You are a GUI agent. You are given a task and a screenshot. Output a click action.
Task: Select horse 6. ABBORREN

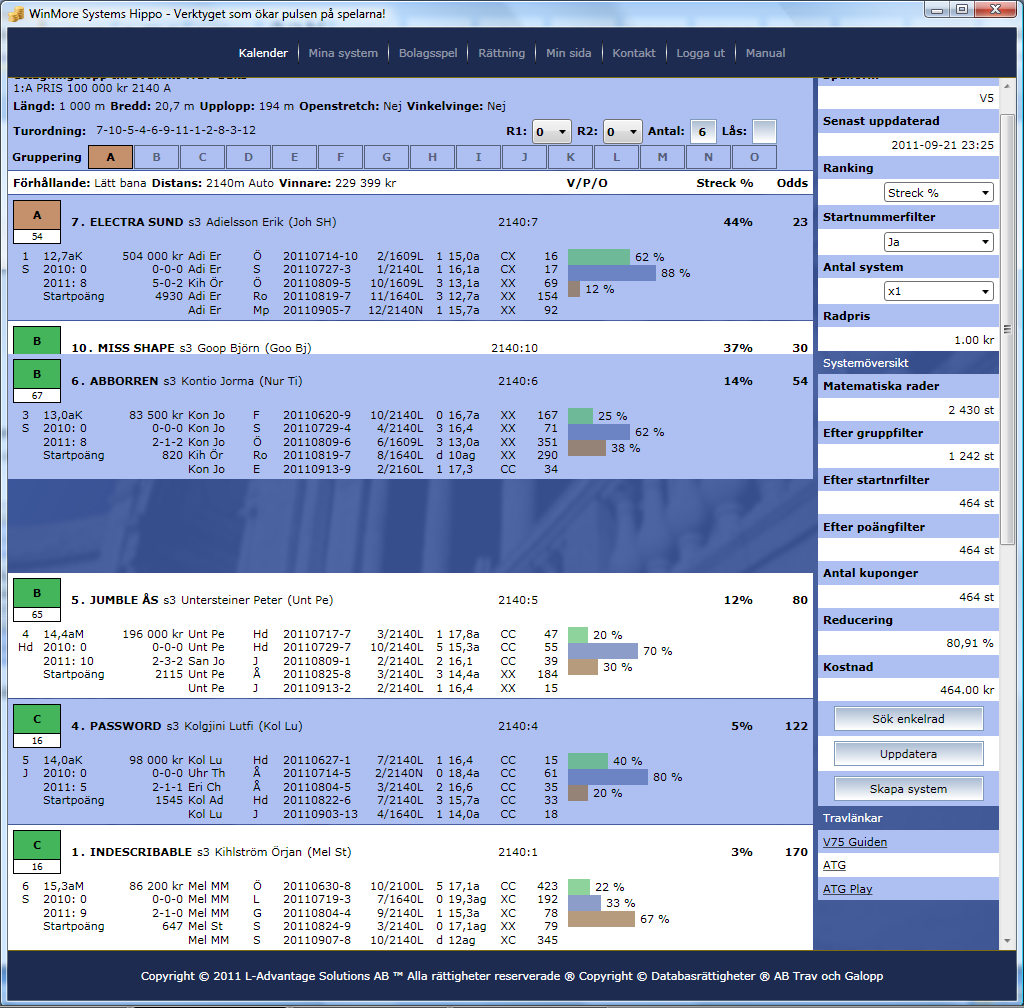[x=115, y=381]
